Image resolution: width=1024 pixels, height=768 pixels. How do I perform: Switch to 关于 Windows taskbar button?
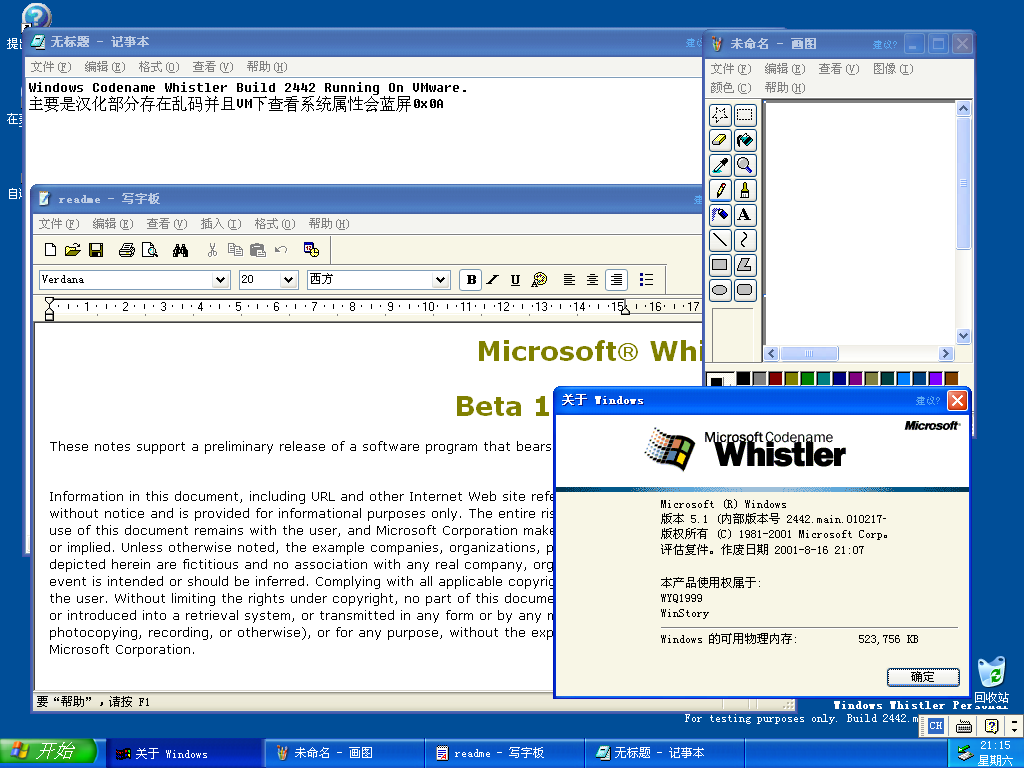185,754
